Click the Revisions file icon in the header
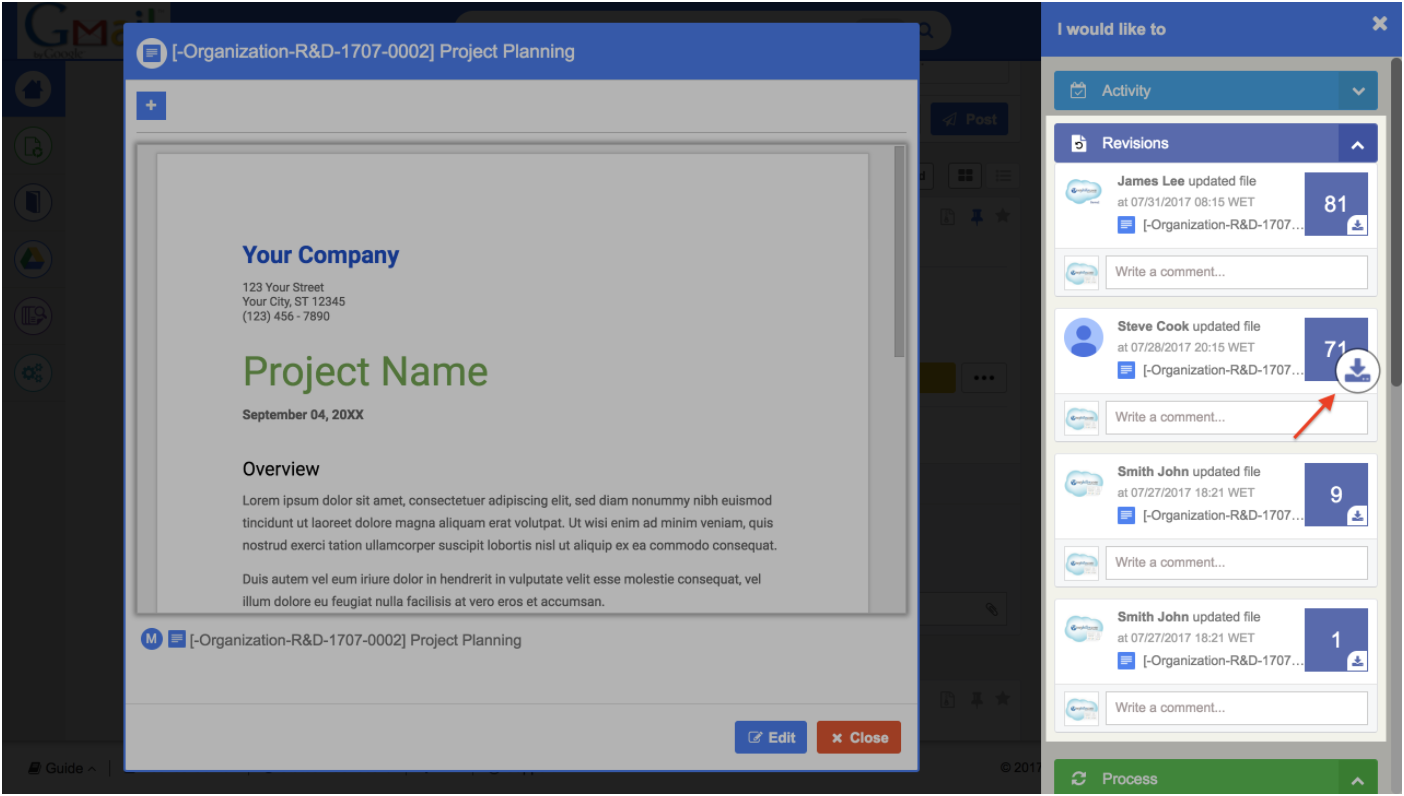This screenshot has width=1404, height=796. 1078,144
